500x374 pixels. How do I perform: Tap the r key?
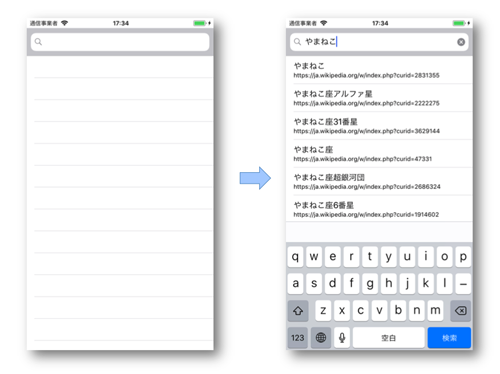[x=351, y=257]
